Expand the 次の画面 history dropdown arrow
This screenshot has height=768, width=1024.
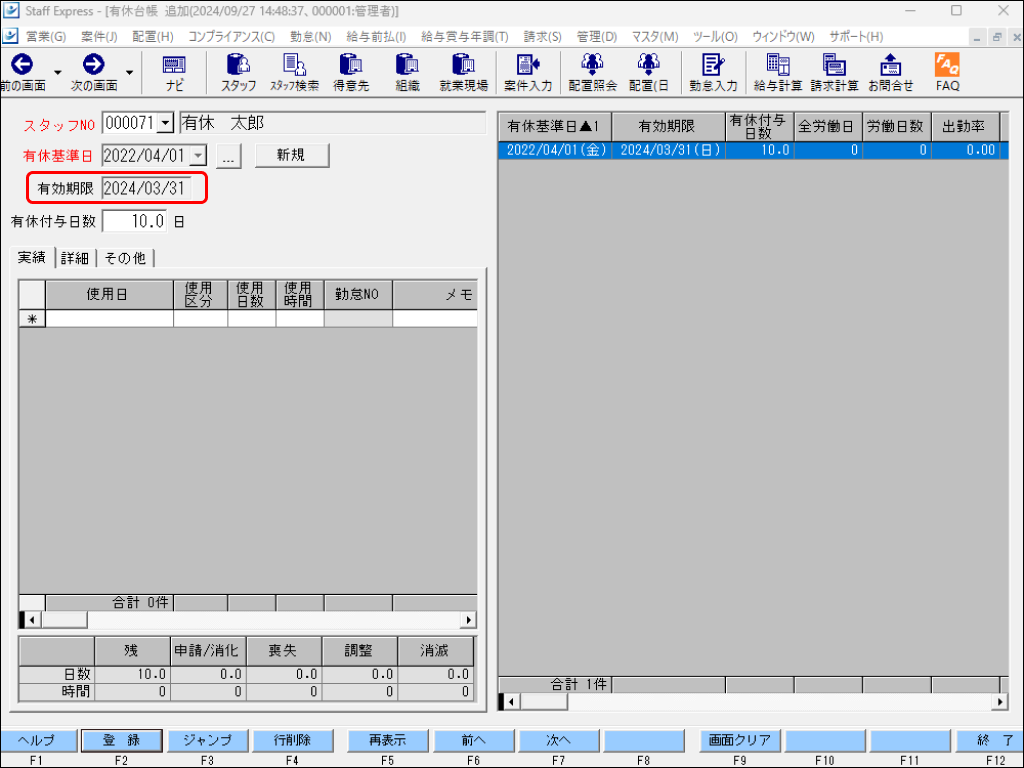coord(129,72)
